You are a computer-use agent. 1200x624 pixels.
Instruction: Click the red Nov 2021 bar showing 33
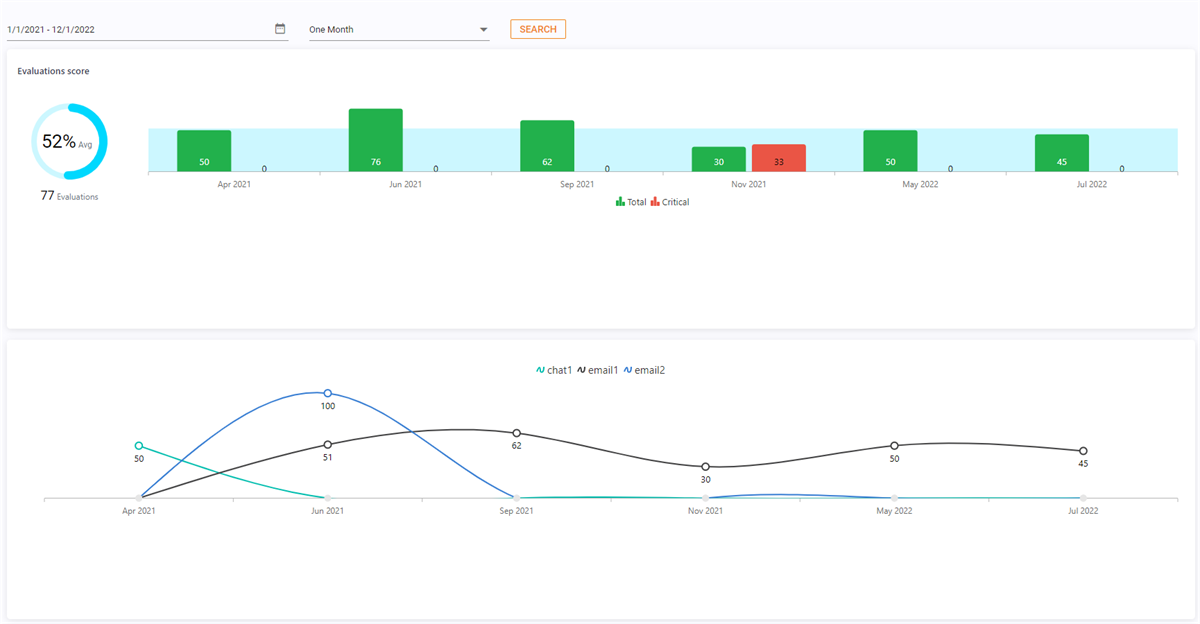coord(779,158)
